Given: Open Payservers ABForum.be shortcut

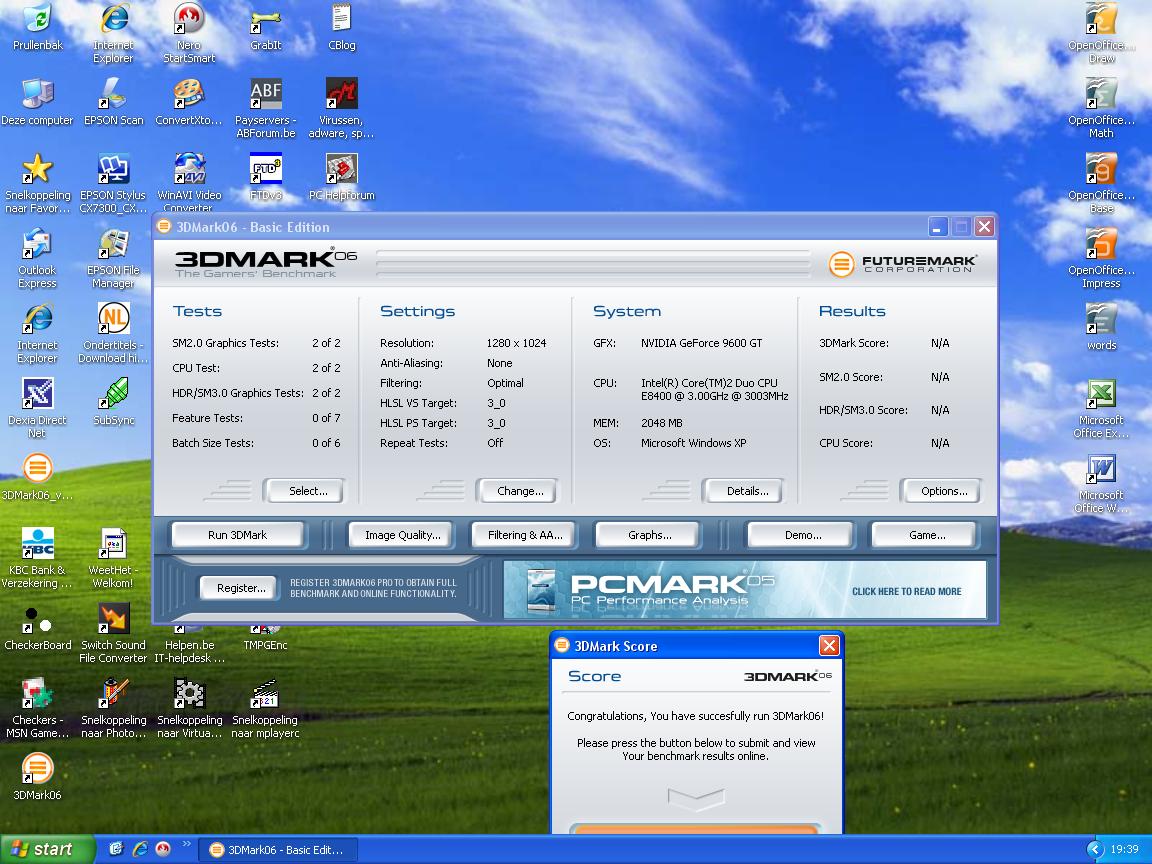Looking at the screenshot, I should click(265, 107).
